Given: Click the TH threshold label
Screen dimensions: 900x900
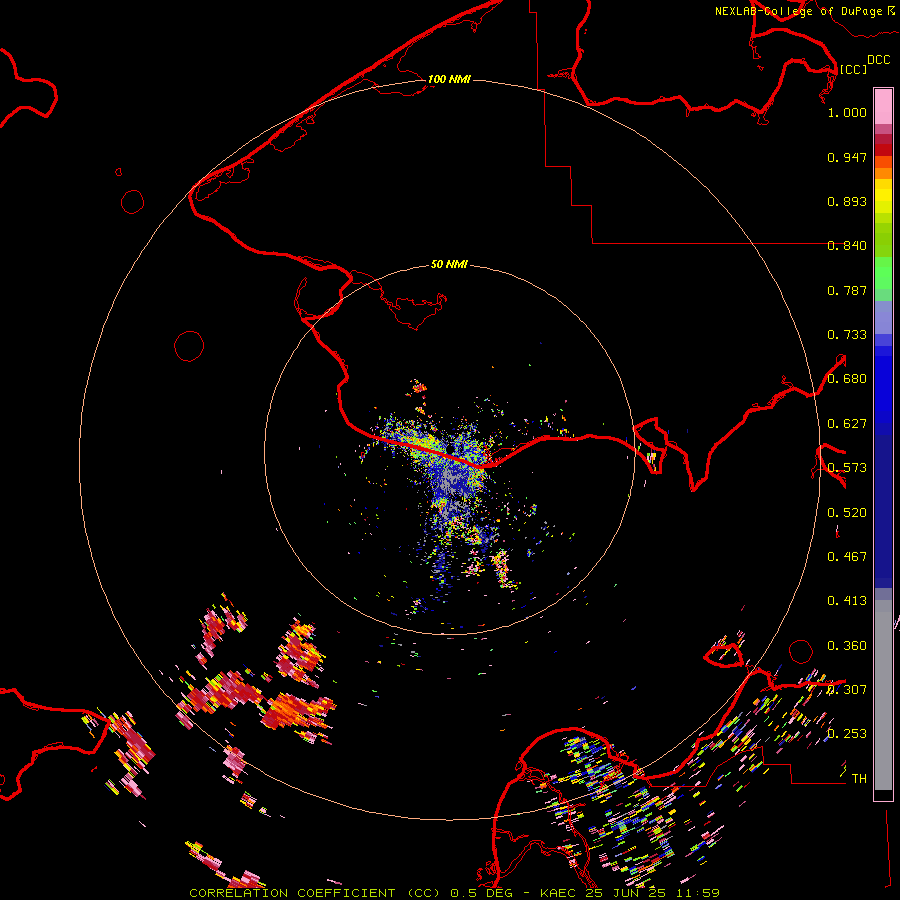Looking at the screenshot, I should tap(859, 779).
